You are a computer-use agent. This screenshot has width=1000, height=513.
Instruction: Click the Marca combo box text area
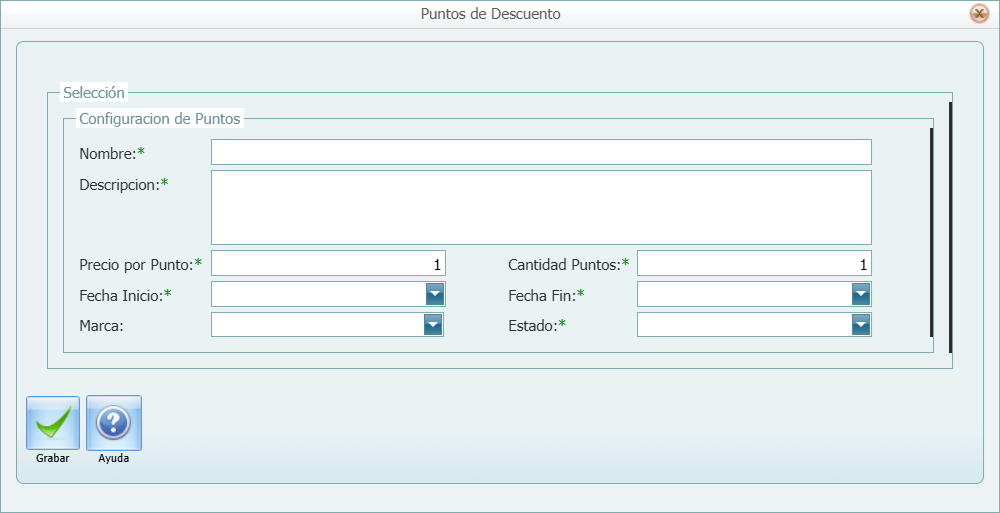tap(316, 325)
